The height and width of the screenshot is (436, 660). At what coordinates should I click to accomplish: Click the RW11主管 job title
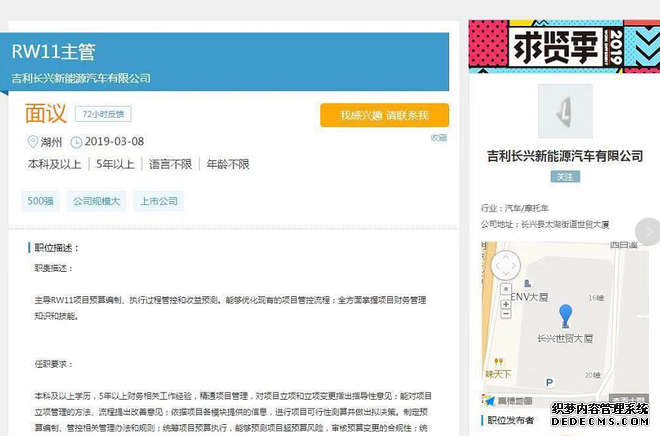(x=53, y=52)
